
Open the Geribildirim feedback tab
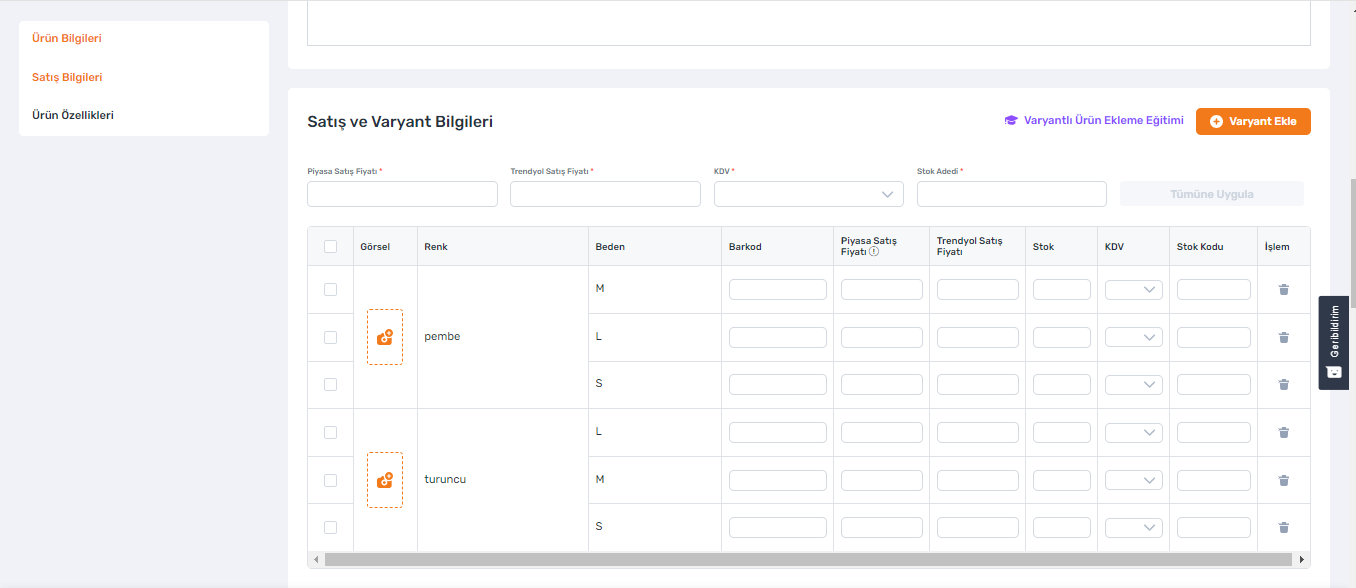(1334, 343)
